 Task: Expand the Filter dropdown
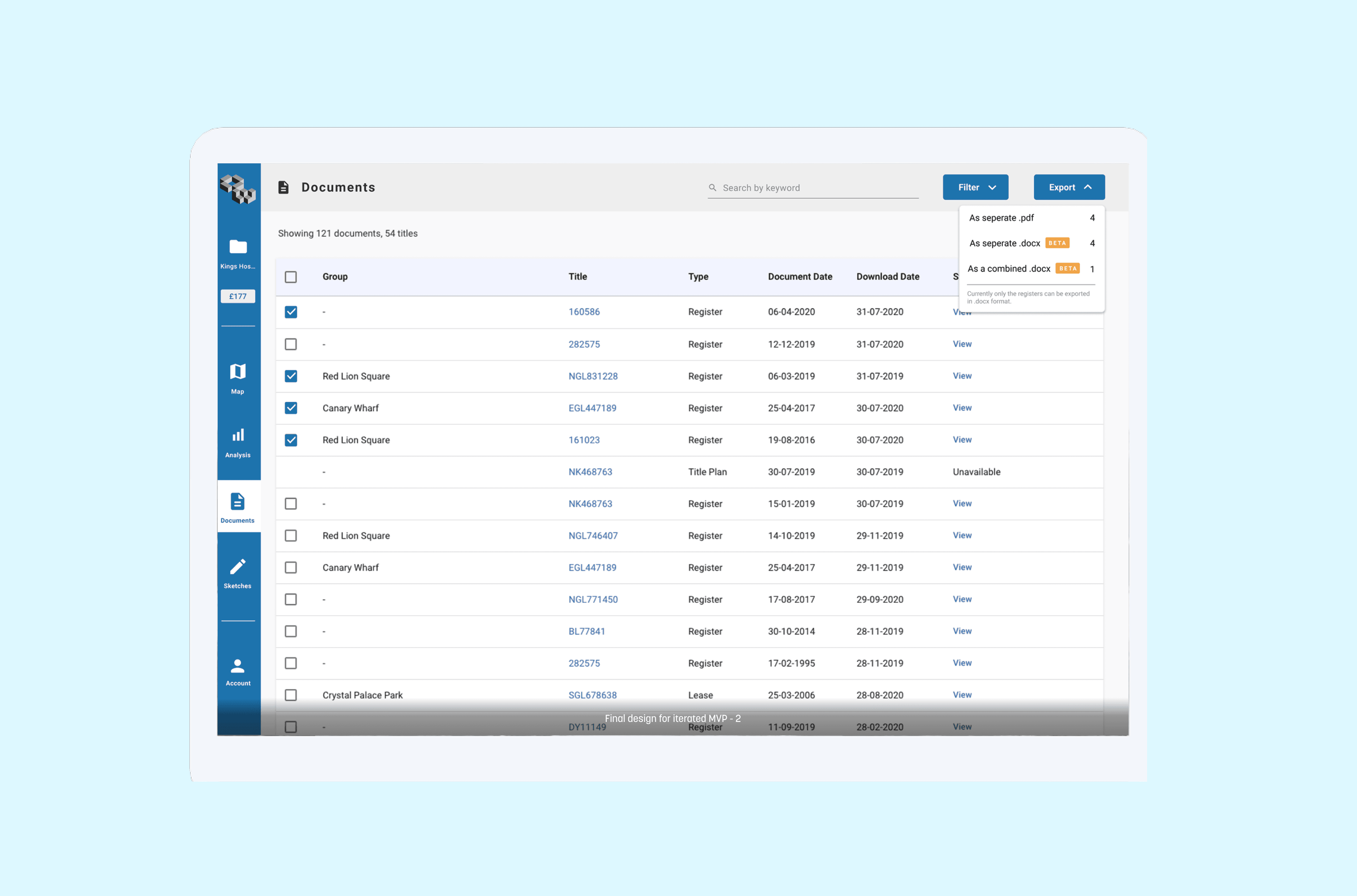point(975,187)
